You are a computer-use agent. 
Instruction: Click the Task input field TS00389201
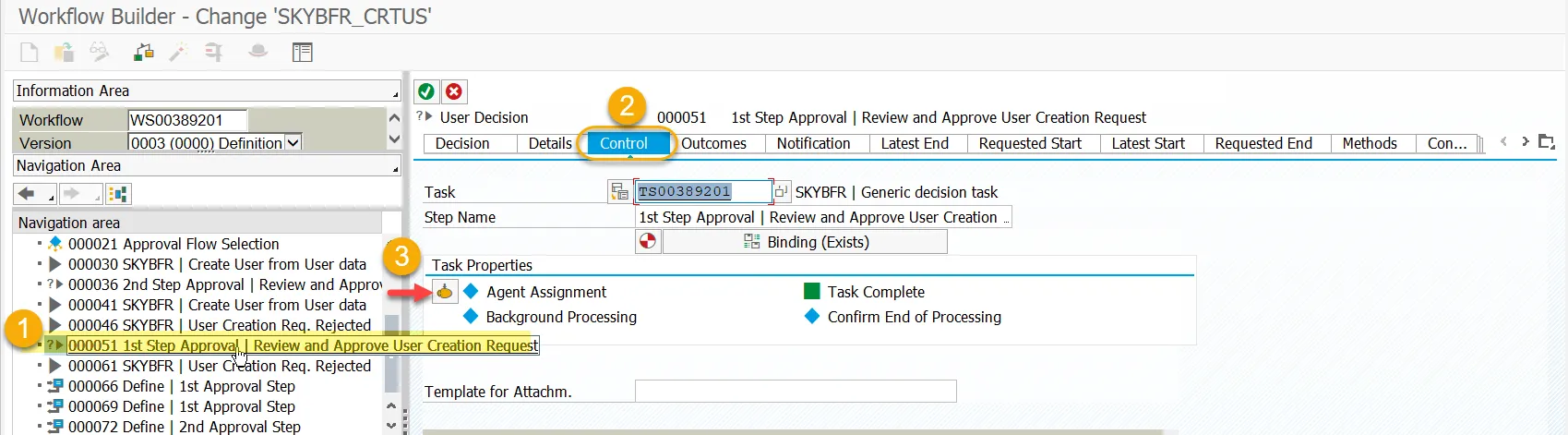pos(703,191)
